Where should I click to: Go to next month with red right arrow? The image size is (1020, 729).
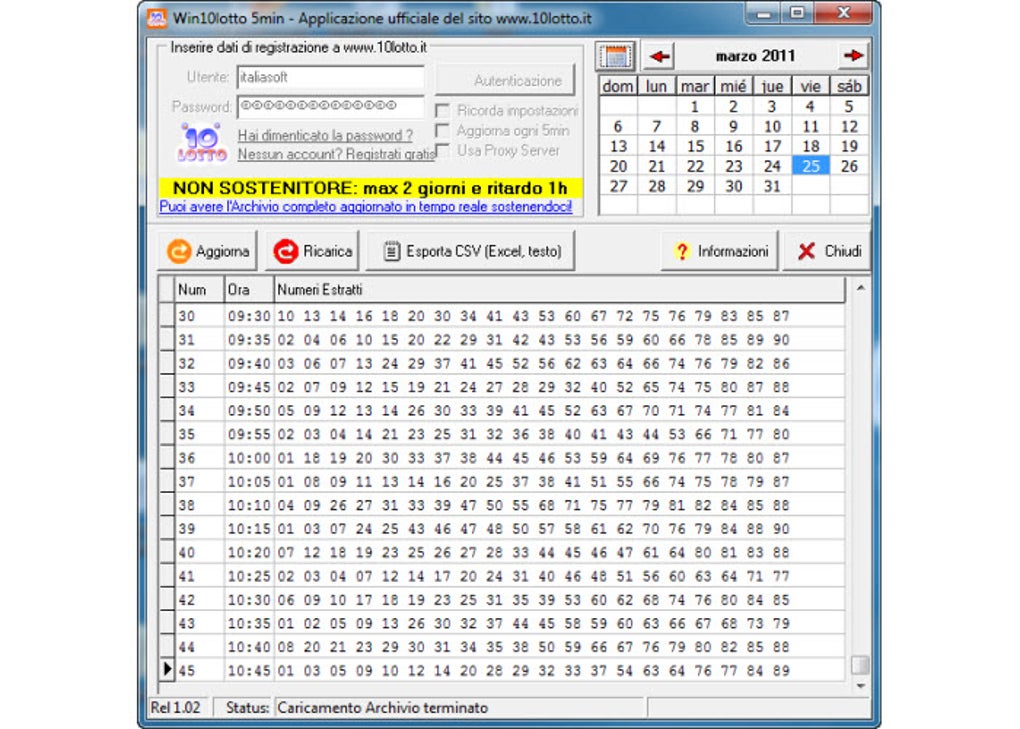(x=852, y=56)
